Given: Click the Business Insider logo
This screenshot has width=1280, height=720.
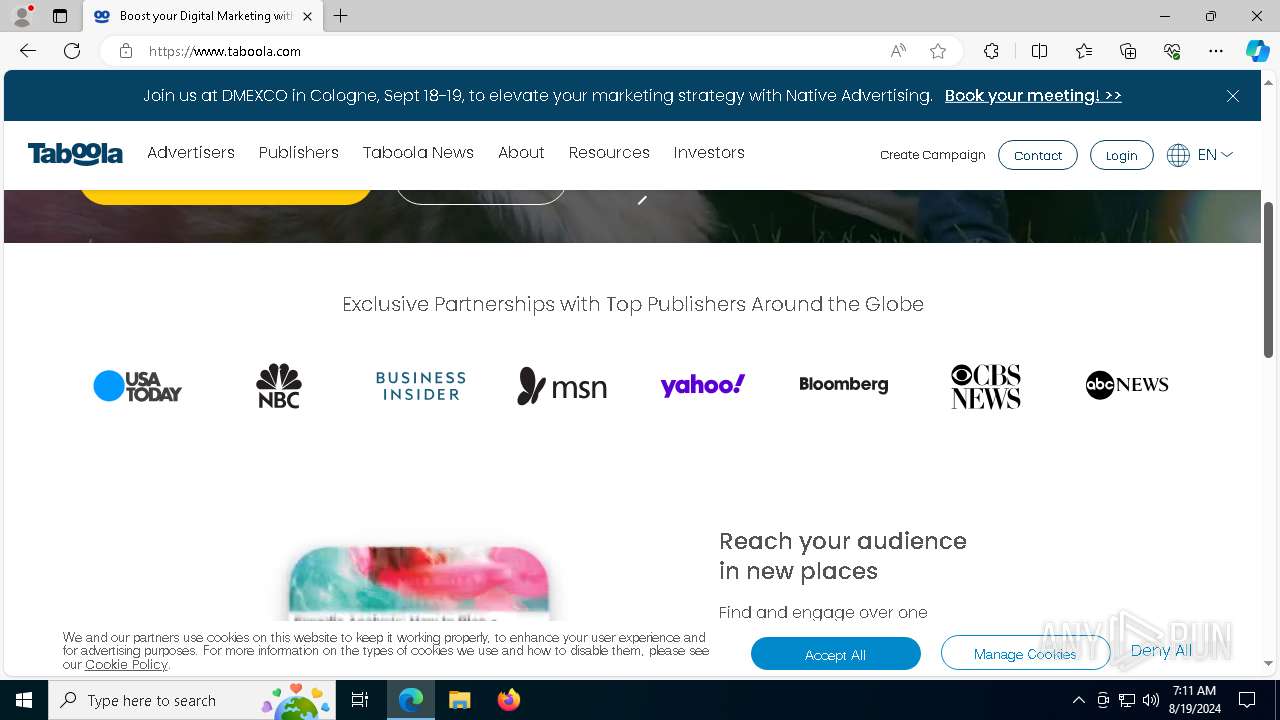Looking at the screenshot, I should 420,386.
